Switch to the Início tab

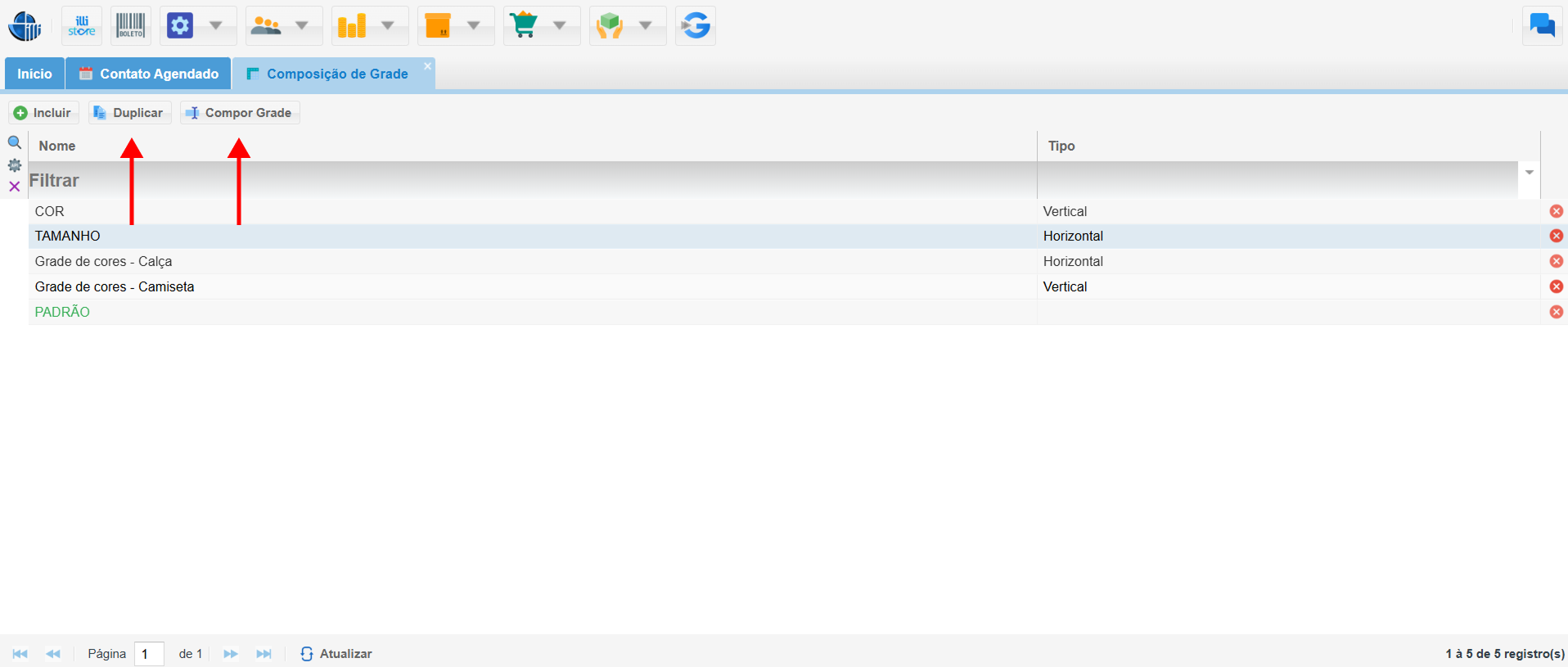pyautogui.click(x=34, y=74)
